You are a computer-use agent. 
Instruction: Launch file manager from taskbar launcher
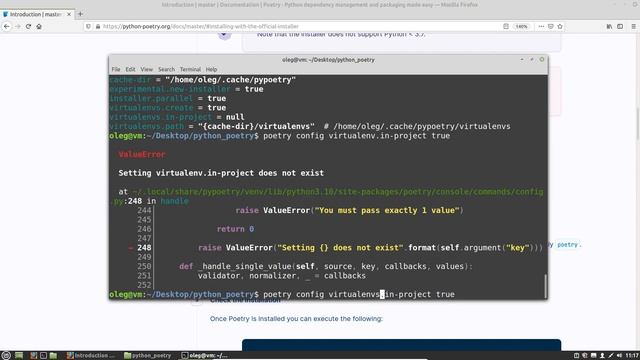click(x=53, y=356)
